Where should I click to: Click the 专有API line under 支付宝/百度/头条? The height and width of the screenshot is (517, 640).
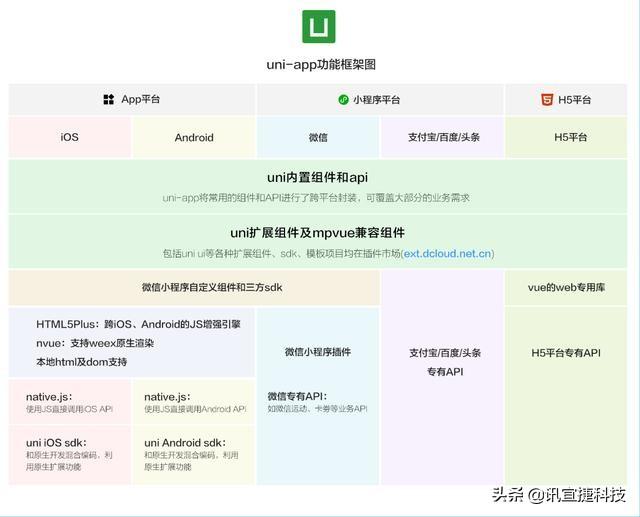pos(445,372)
